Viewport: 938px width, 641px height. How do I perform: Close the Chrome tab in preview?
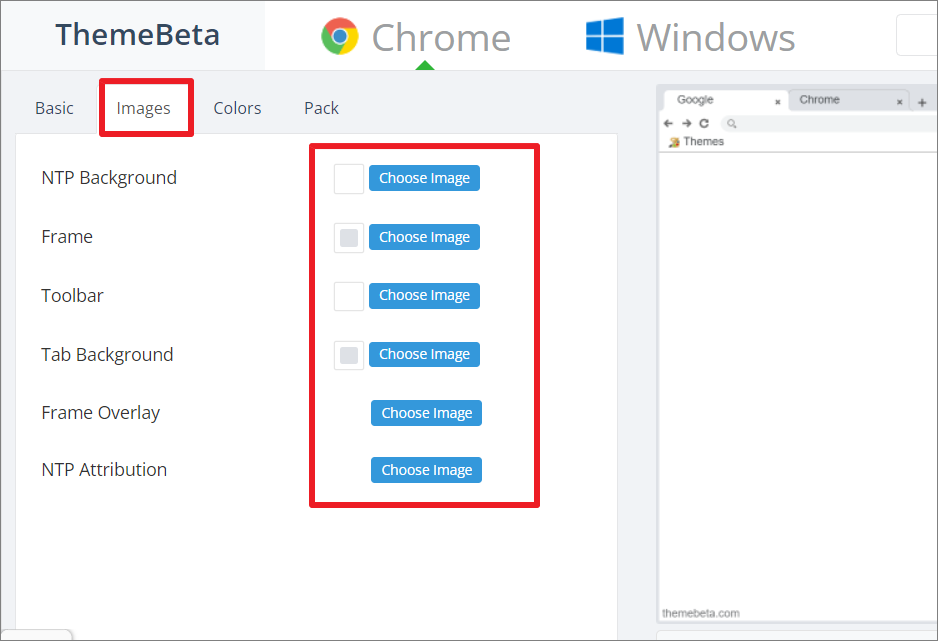pyautogui.click(x=899, y=102)
